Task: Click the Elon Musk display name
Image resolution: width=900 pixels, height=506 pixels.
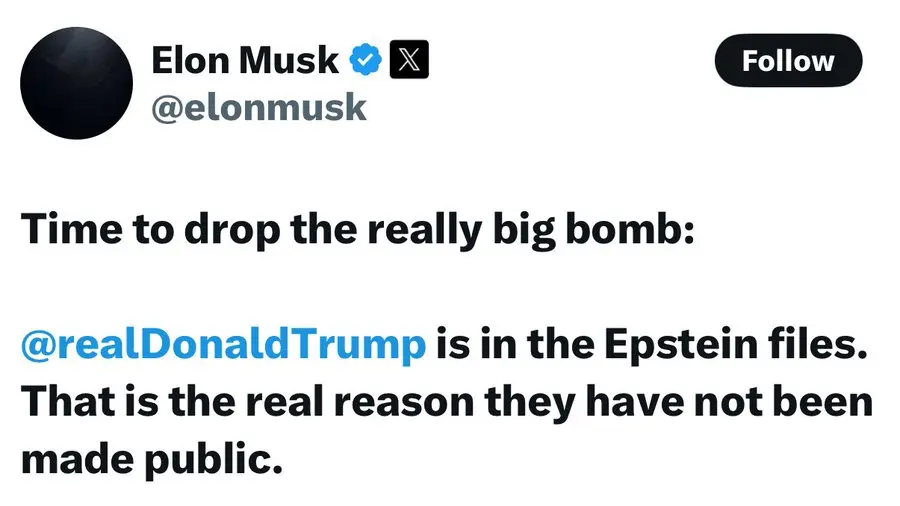Action: click(245, 61)
